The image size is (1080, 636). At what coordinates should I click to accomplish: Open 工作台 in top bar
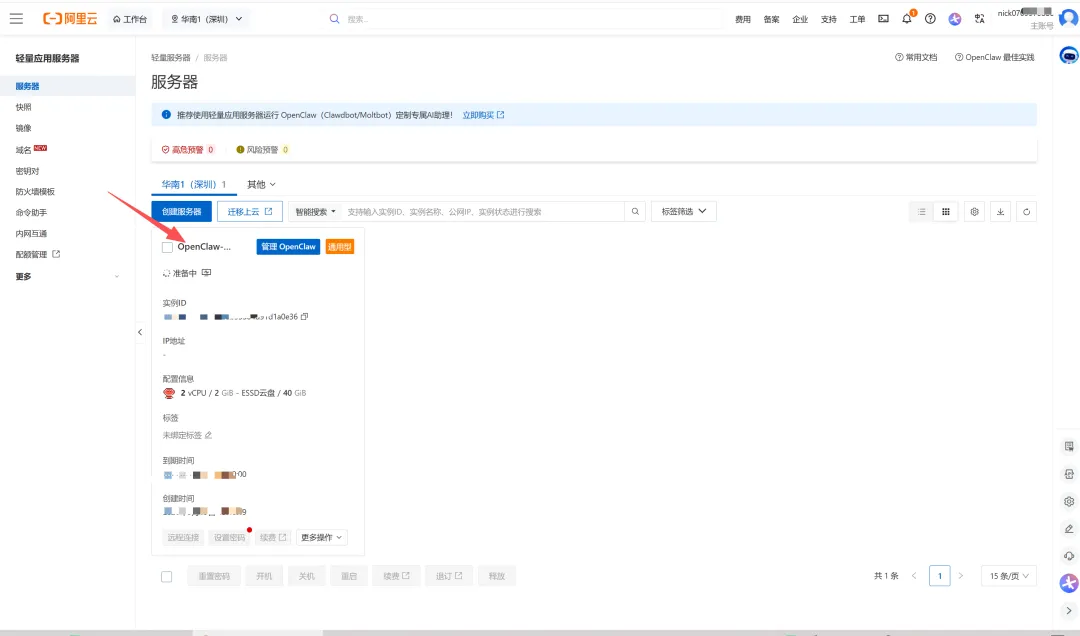coord(130,19)
